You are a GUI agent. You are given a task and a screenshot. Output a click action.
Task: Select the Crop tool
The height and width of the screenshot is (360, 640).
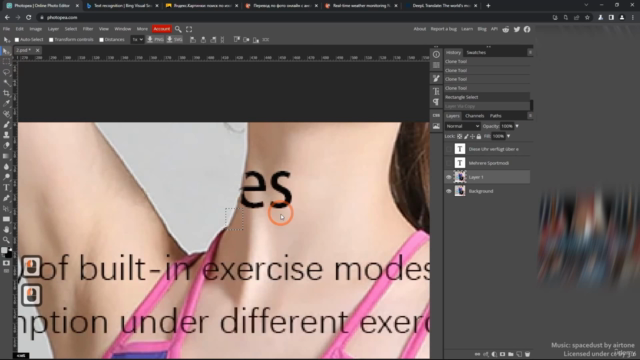pos(6,93)
